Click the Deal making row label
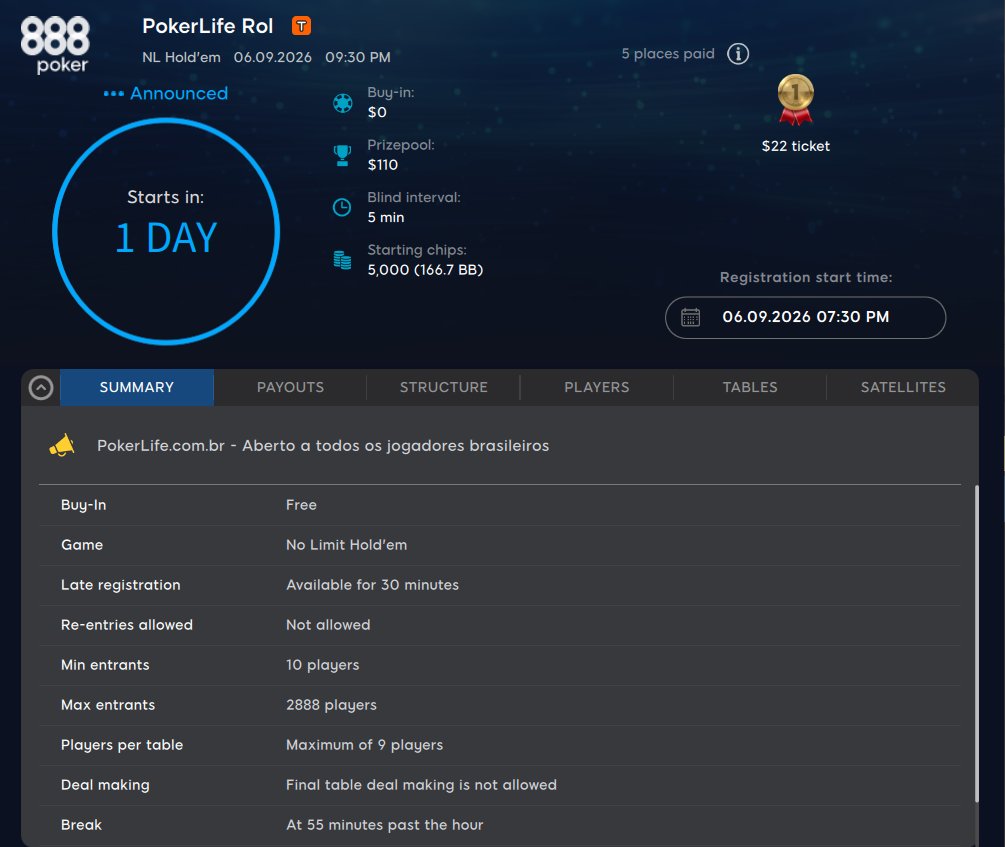The height and width of the screenshot is (847, 1005). (105, 785)
